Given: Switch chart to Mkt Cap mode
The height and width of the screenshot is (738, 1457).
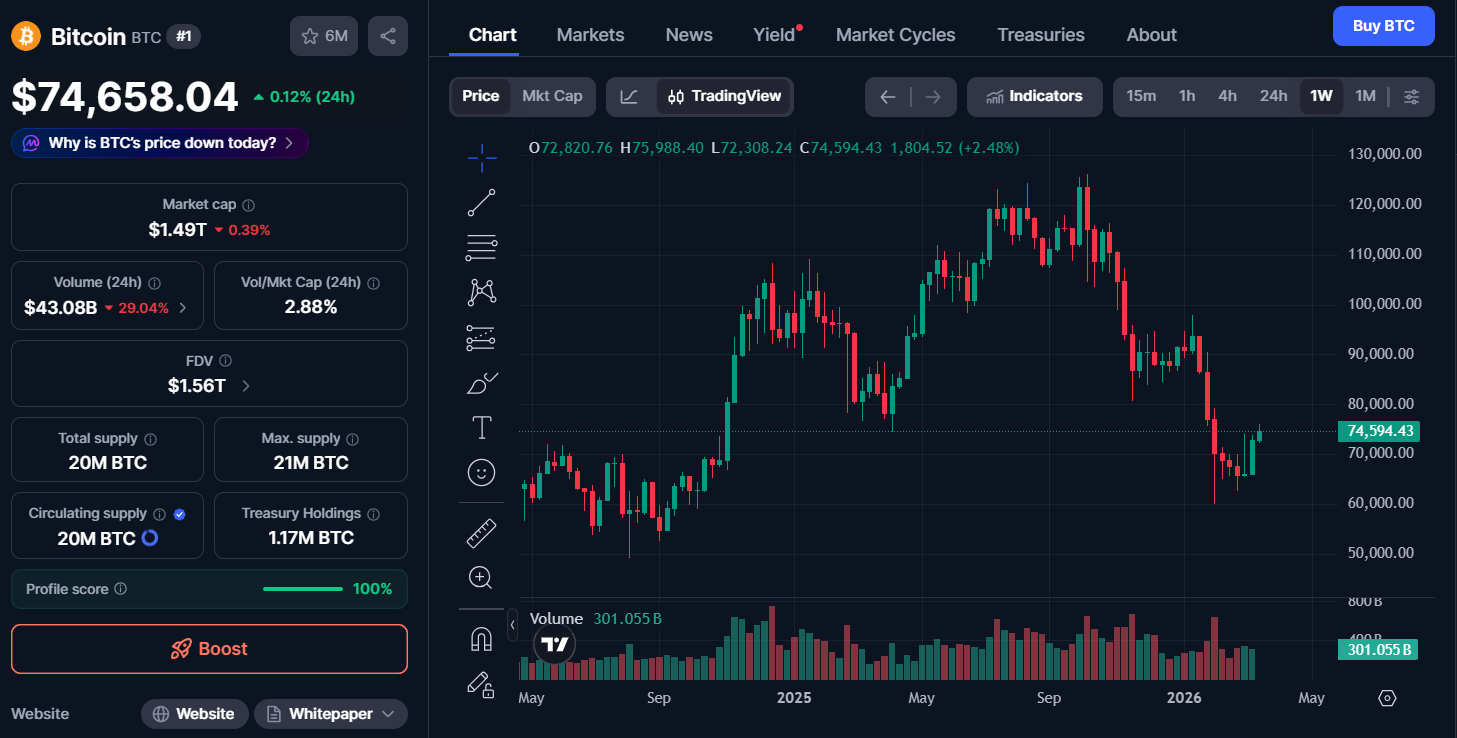Looking at the screenshot, I should (552, 96).
